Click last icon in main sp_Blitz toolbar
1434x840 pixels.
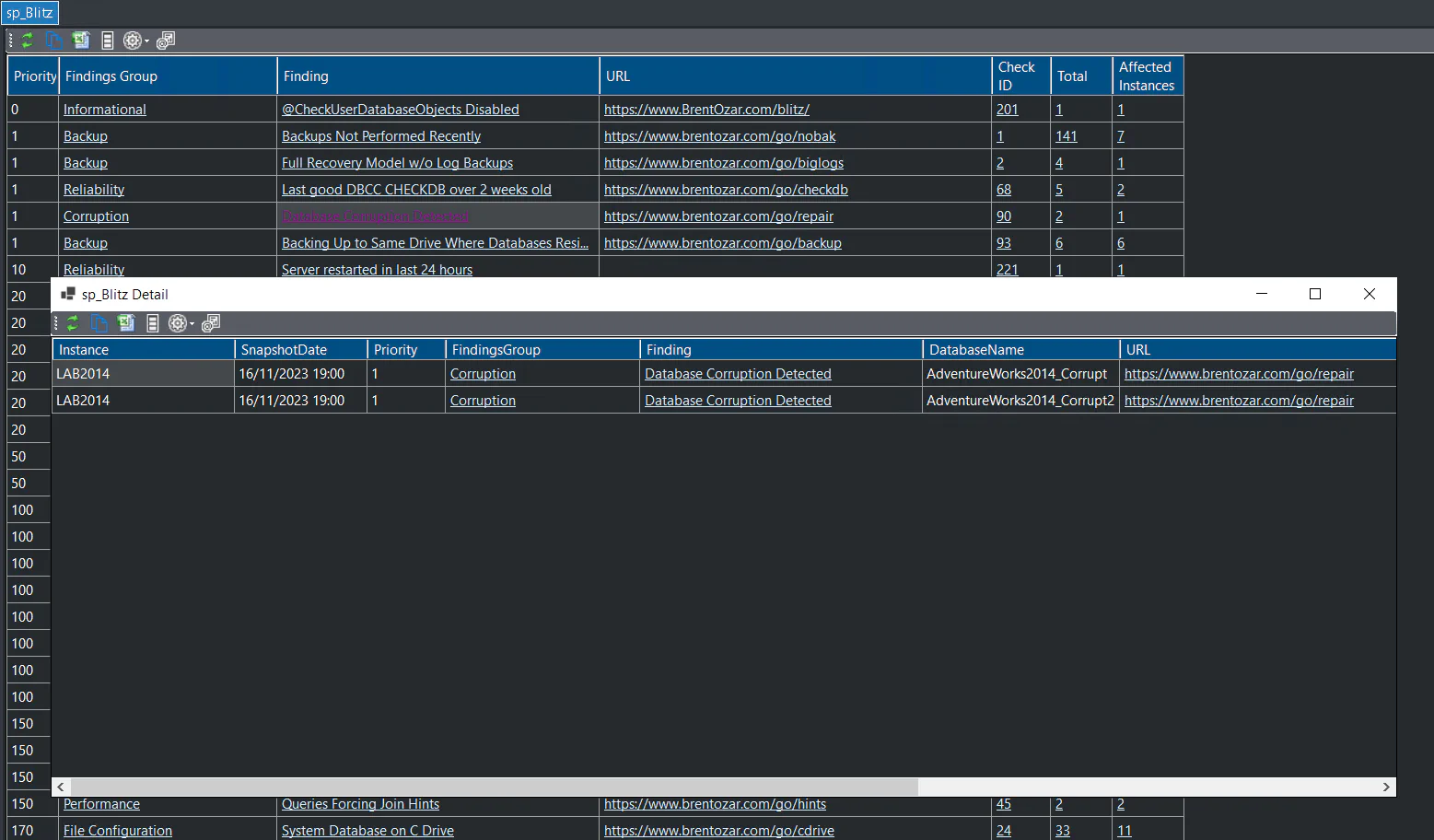tap(166, 41)
